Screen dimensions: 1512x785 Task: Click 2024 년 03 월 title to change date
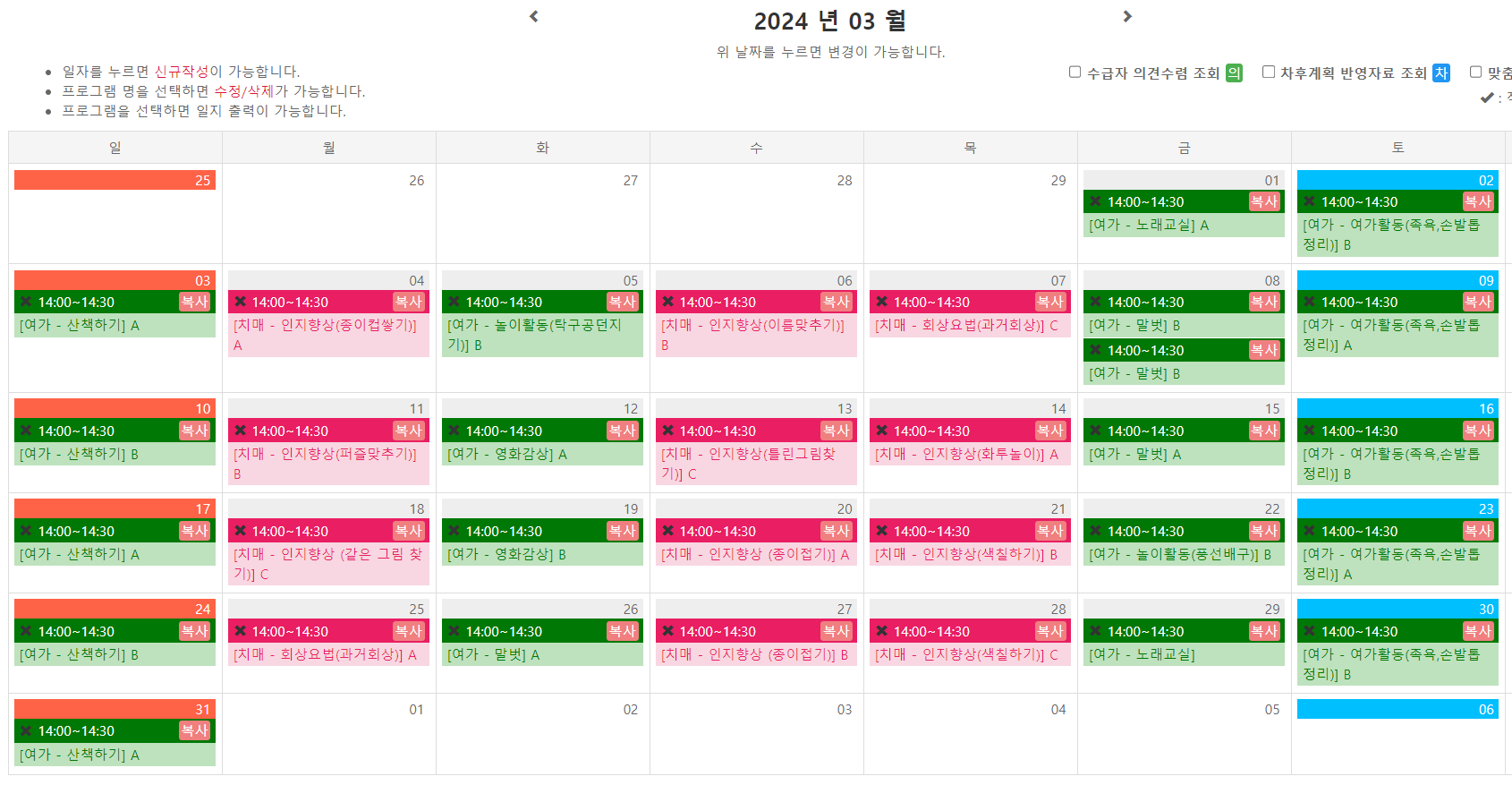point(829,21)
